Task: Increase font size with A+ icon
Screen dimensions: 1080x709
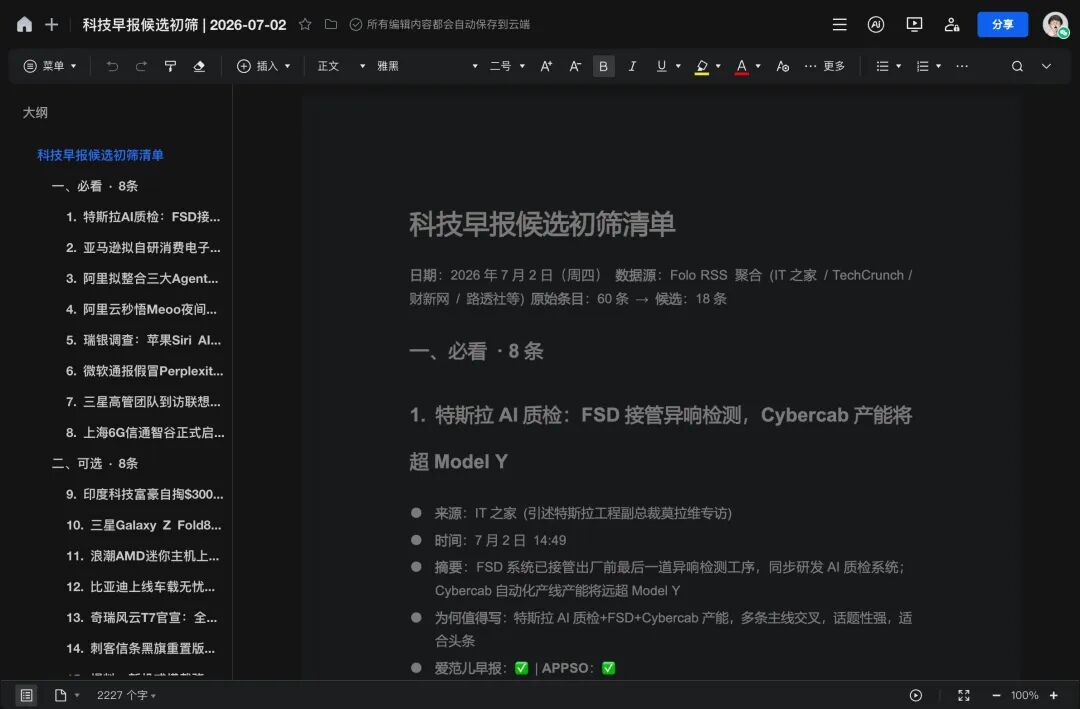Action: [546, 66]
